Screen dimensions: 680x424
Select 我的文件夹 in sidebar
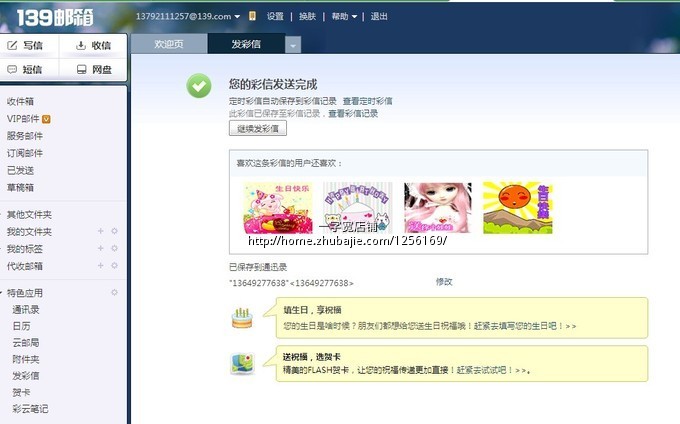[x=29, y=232]
